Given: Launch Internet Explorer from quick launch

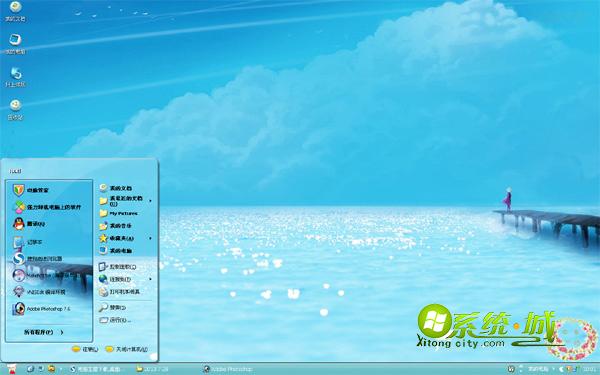Looking at the screenshot, I should coord(31,369).
